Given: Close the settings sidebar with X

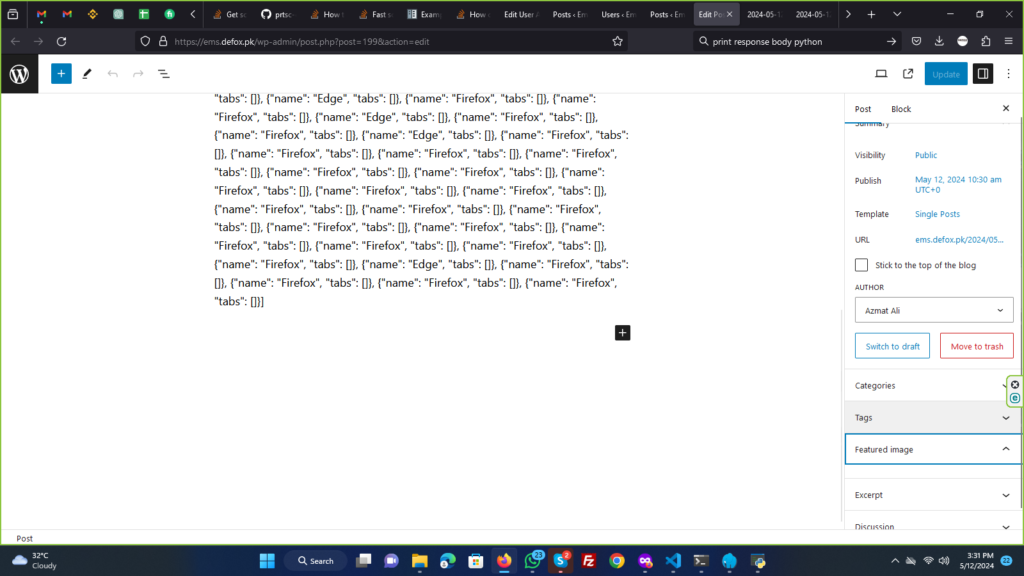Looking at the screenshot, I should click(x=1006, y=108).
